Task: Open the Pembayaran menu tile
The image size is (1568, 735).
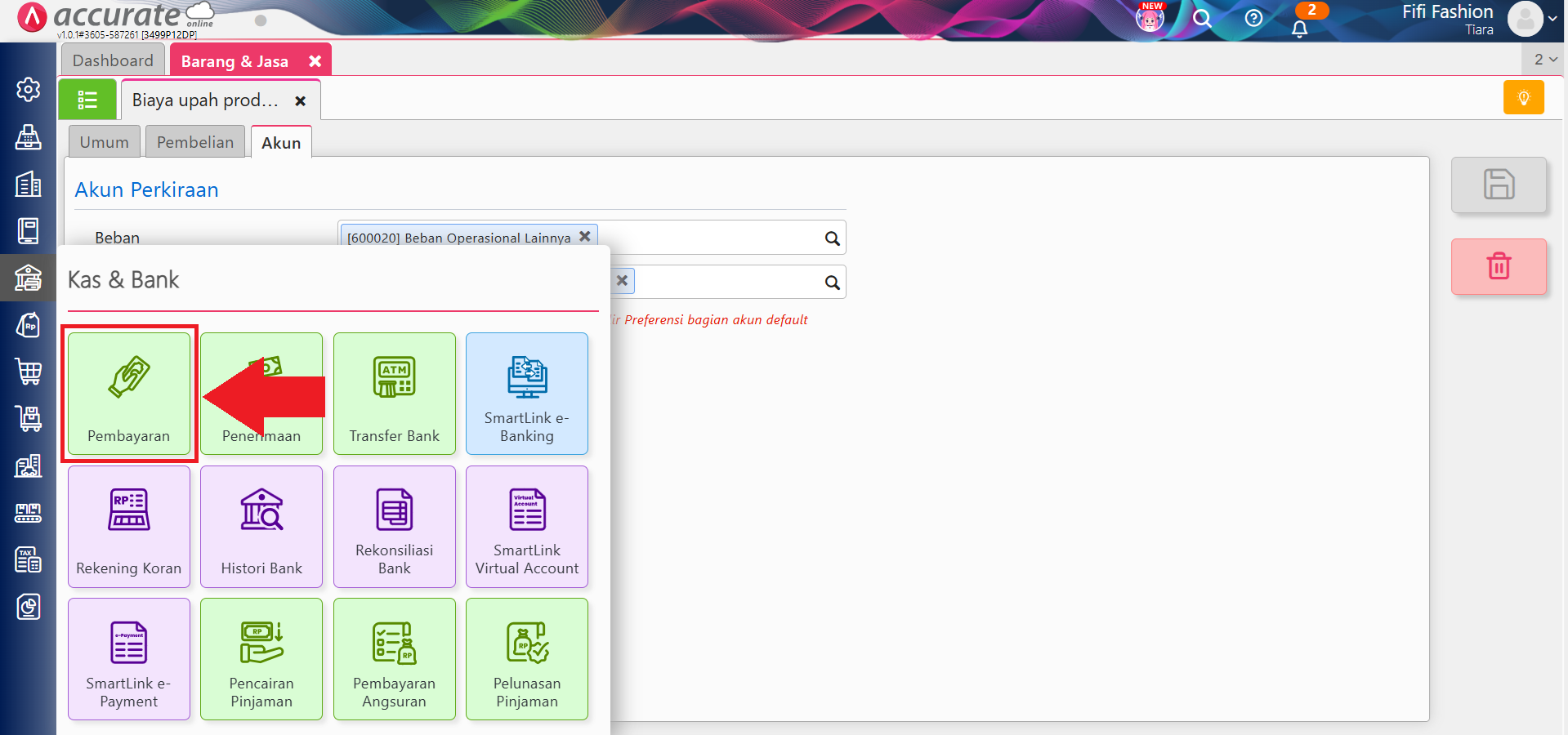Action: (129, 394)
